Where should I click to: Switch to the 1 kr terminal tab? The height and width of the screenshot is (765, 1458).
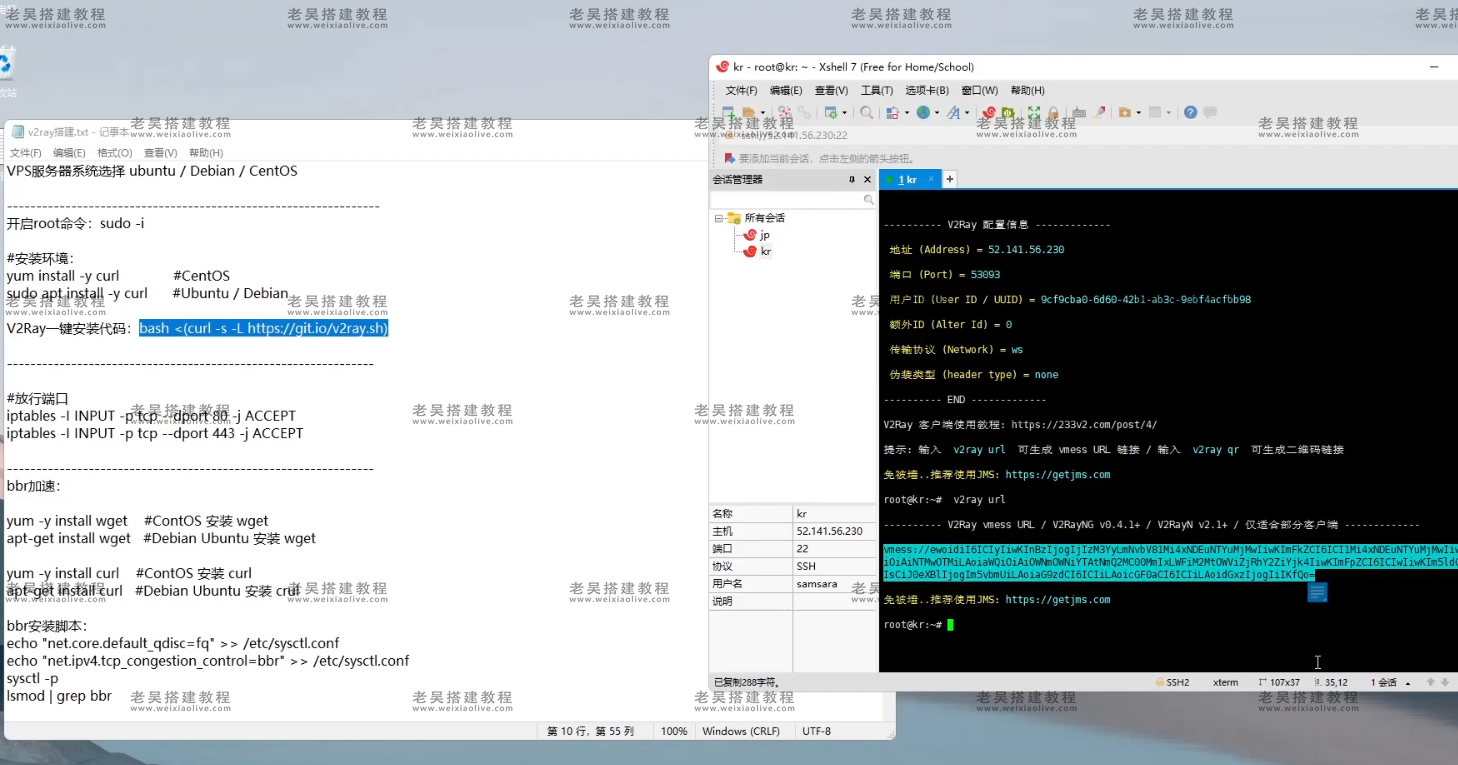click(x=907, y=180)
